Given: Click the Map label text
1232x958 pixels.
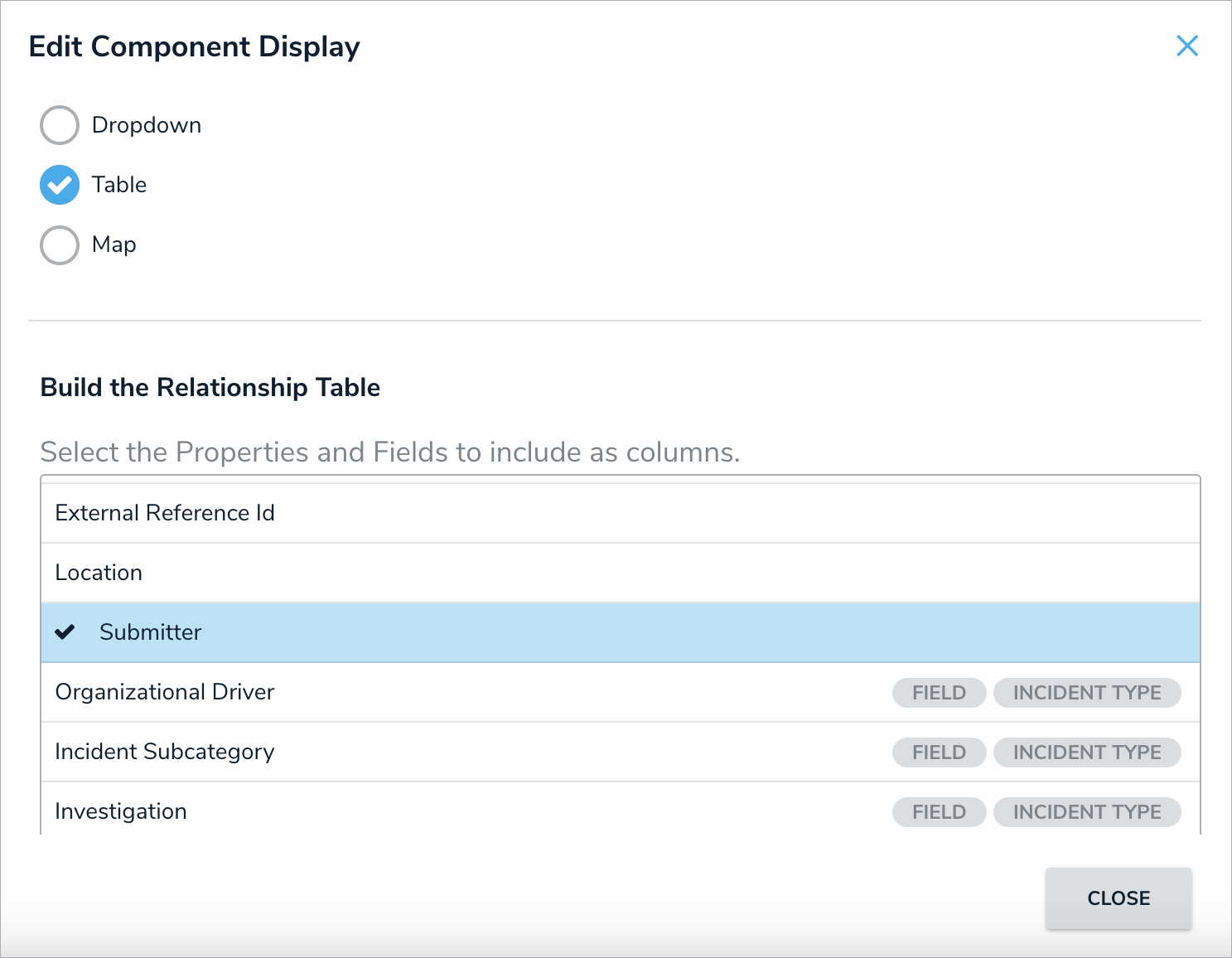Looking at the screenshot, I should point(114,244).
